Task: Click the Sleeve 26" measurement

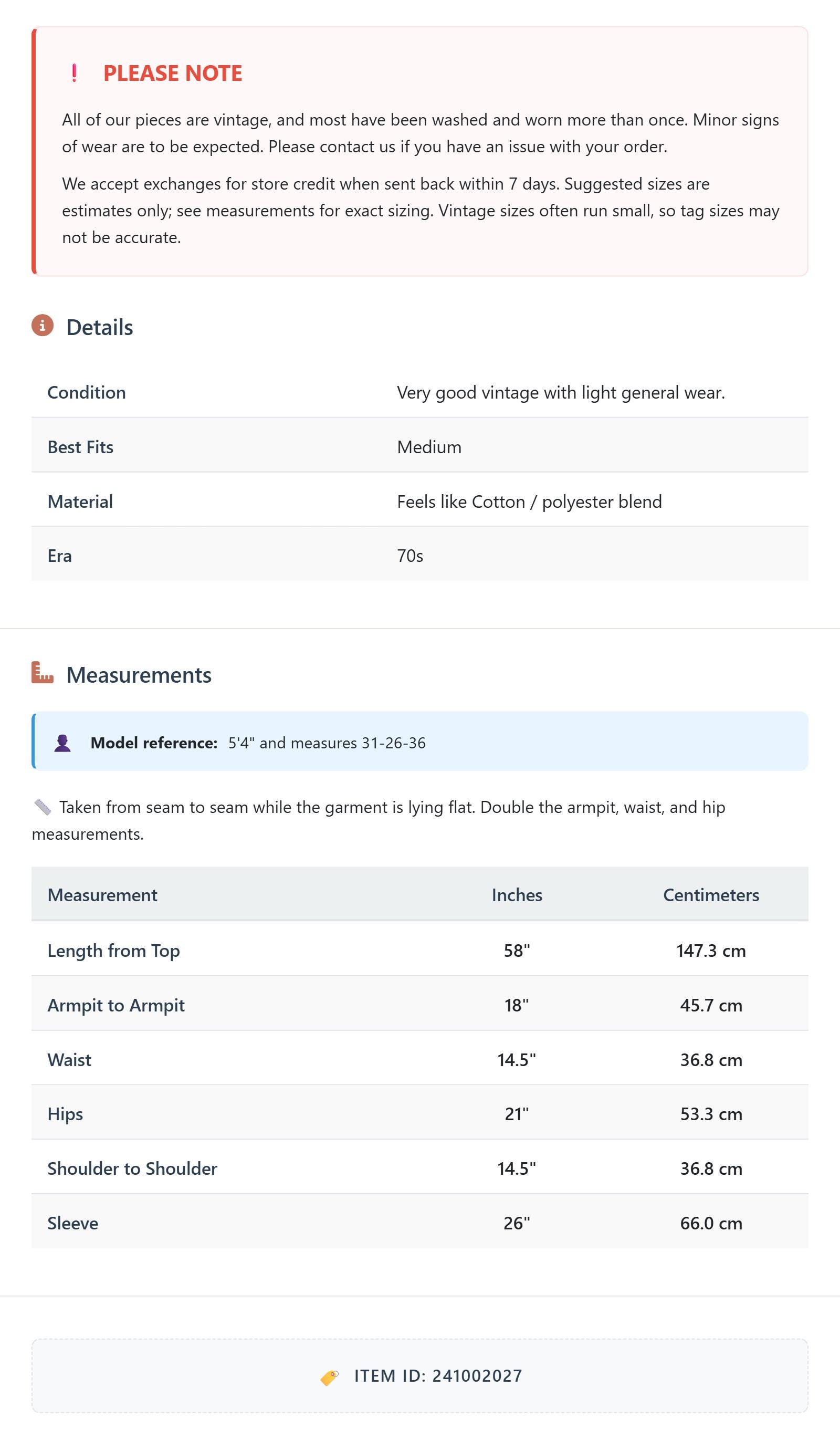Action: tap(517, 1223)
